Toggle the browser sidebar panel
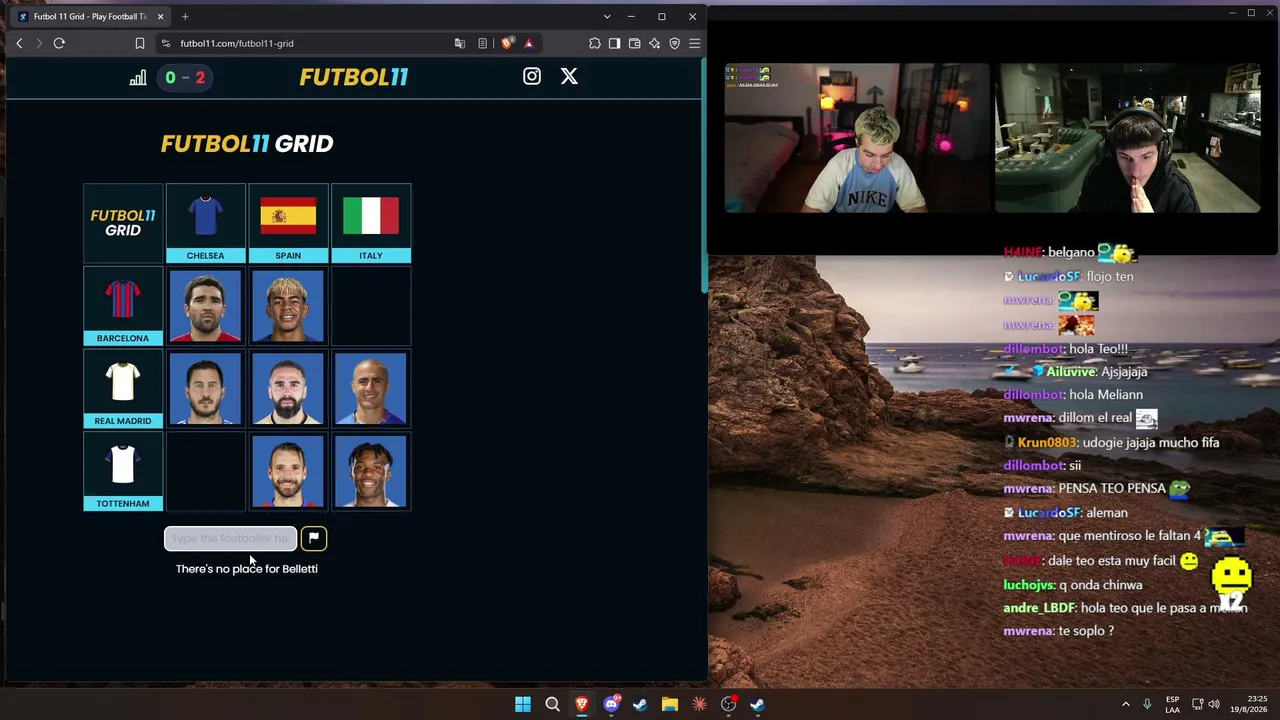Viewport: 1280px width, 720px height. (x=615, y=43)
